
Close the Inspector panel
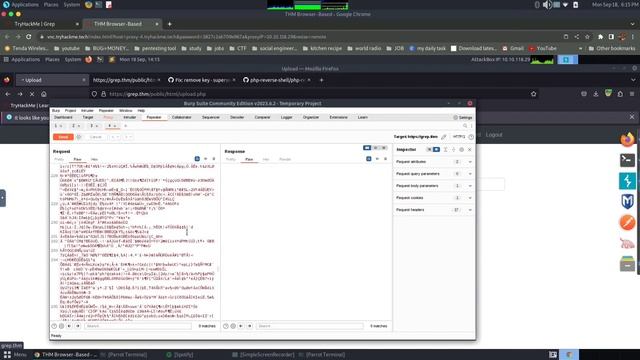[x=469, y=150]
